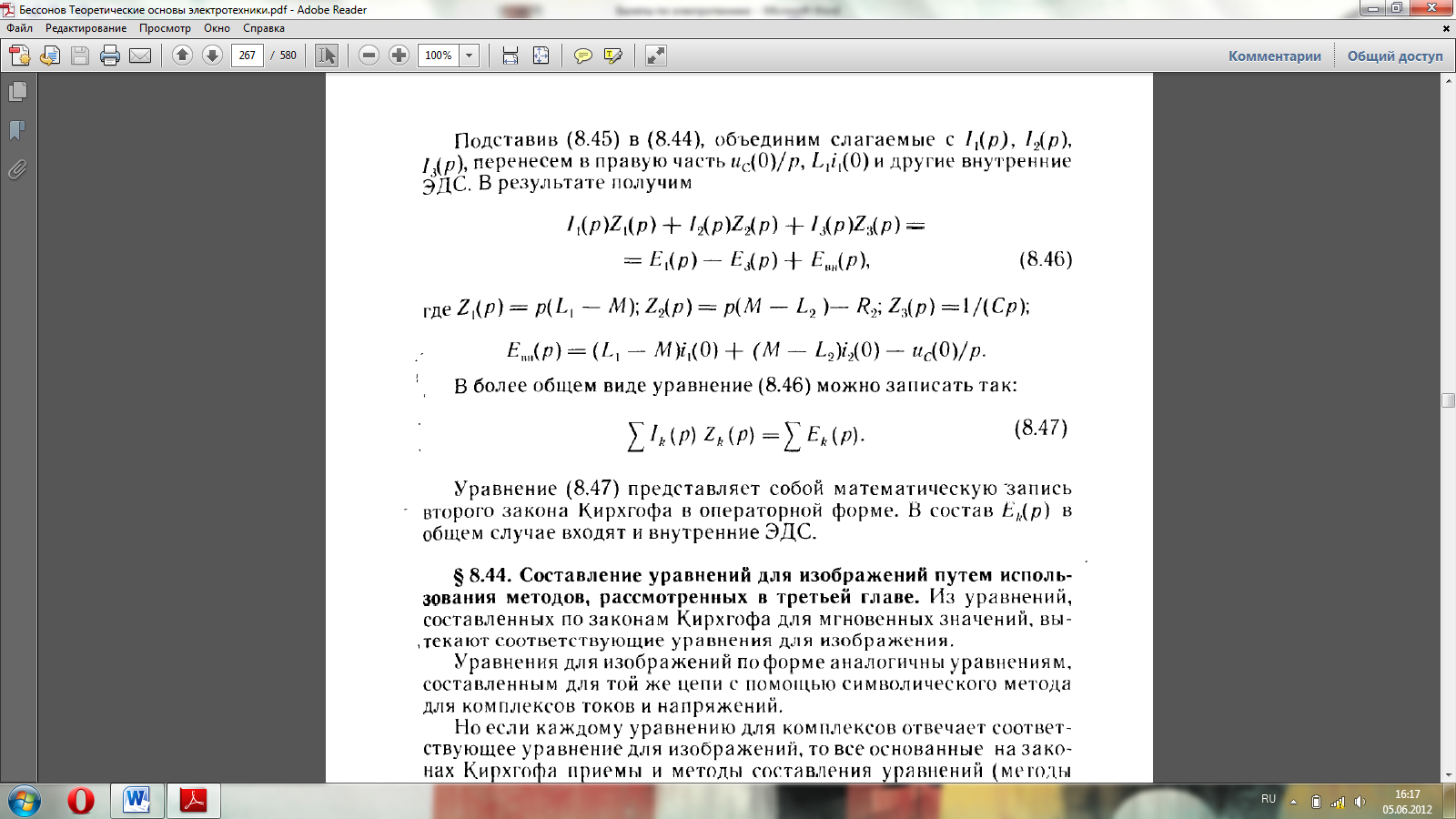Close the document with menu-bar X

pos(1447,28)
